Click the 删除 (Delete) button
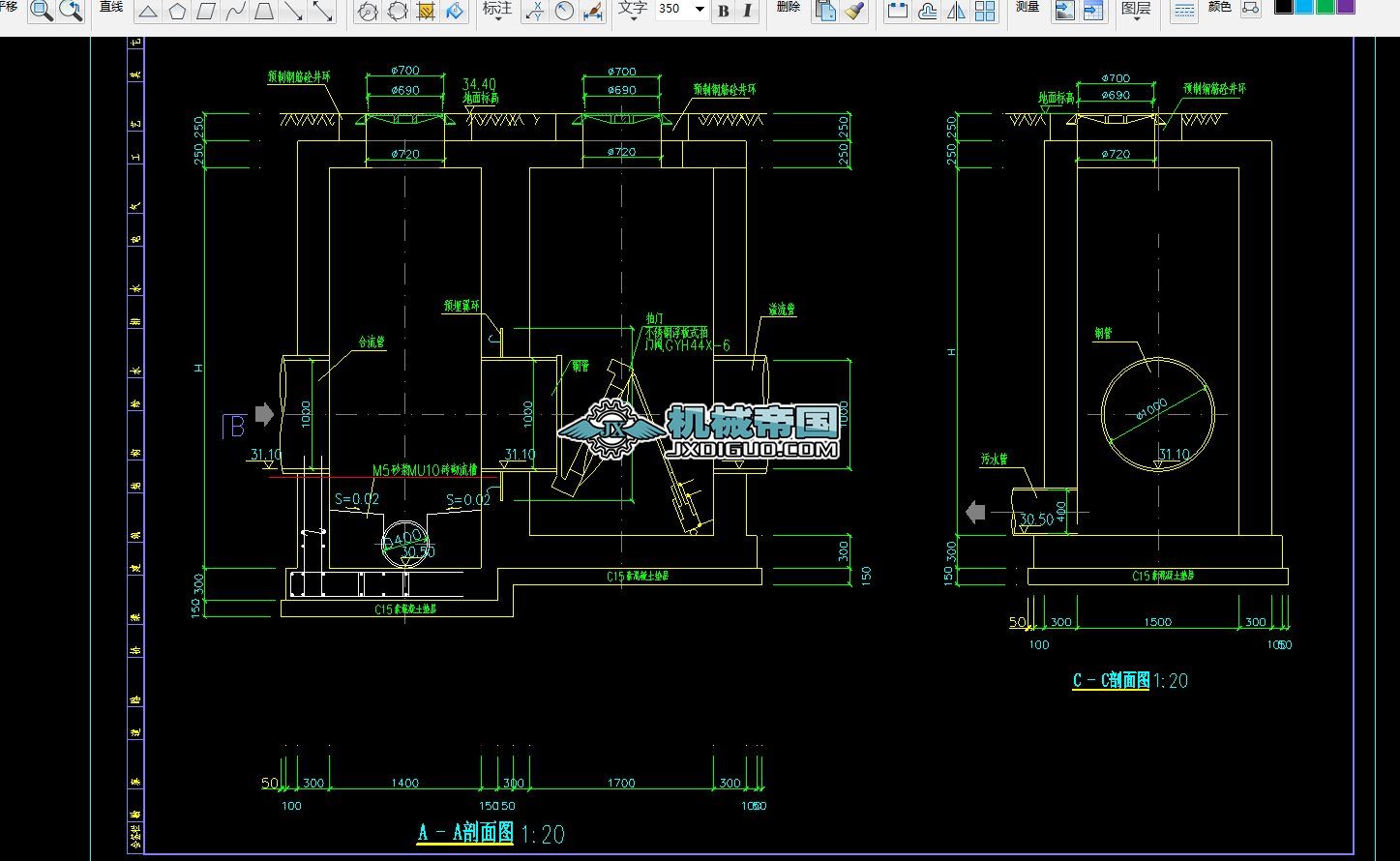The image size is (1400, 861). point(789,7)
